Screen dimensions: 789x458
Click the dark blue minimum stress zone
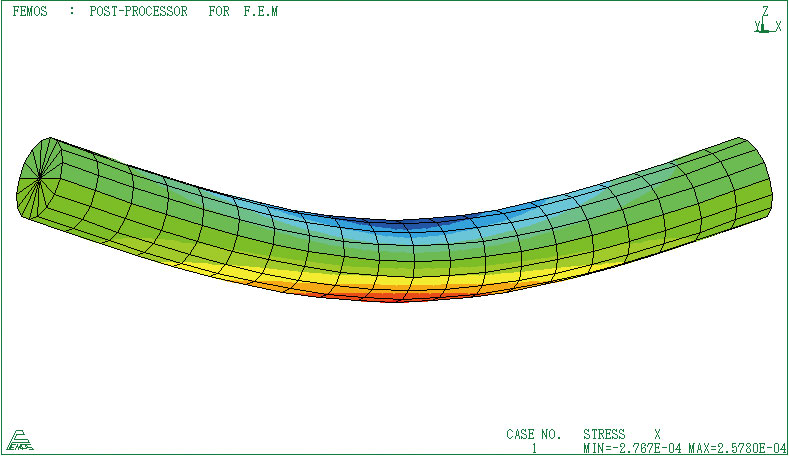coord(403,223)
